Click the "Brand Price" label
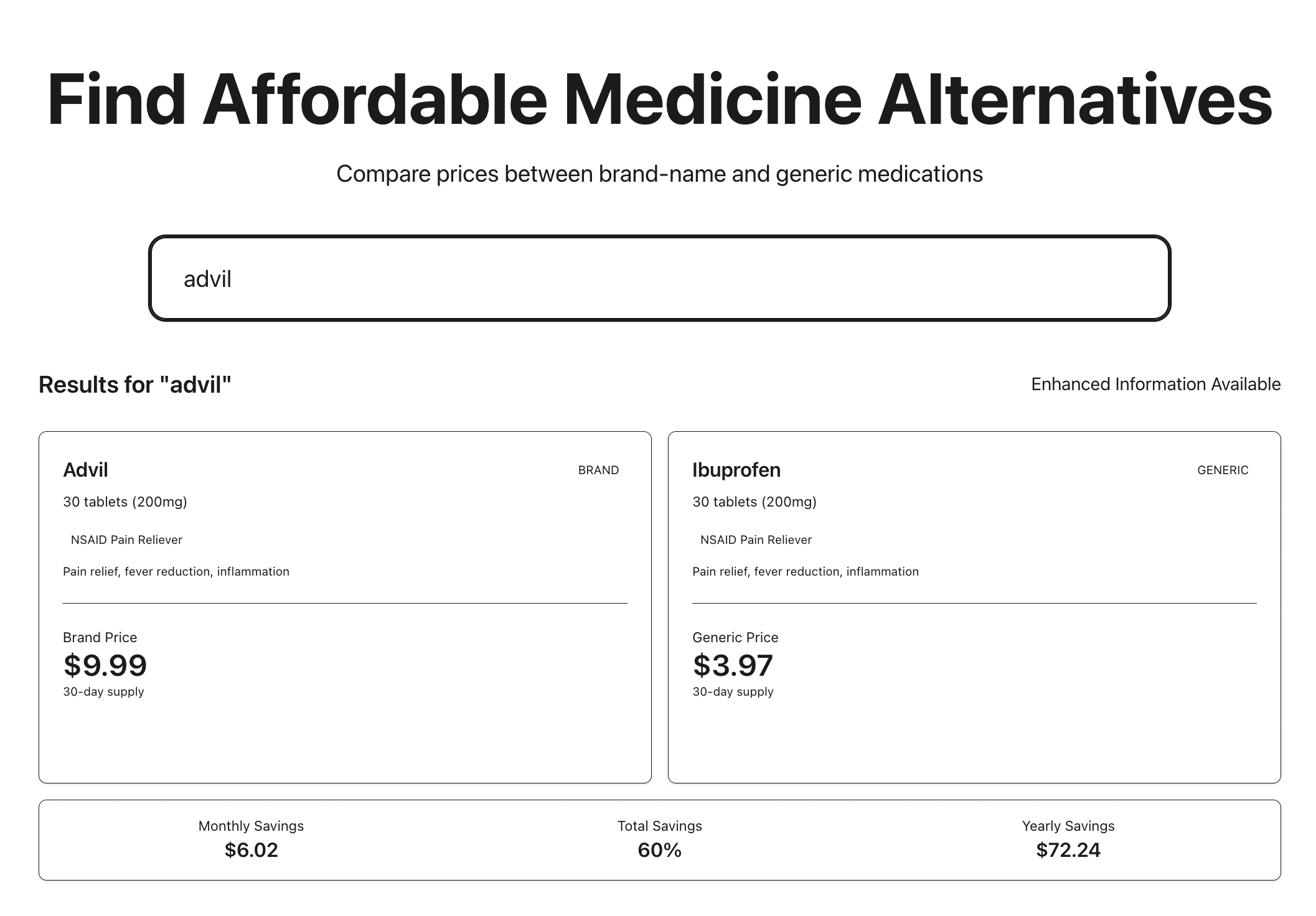 pos(100,637)
